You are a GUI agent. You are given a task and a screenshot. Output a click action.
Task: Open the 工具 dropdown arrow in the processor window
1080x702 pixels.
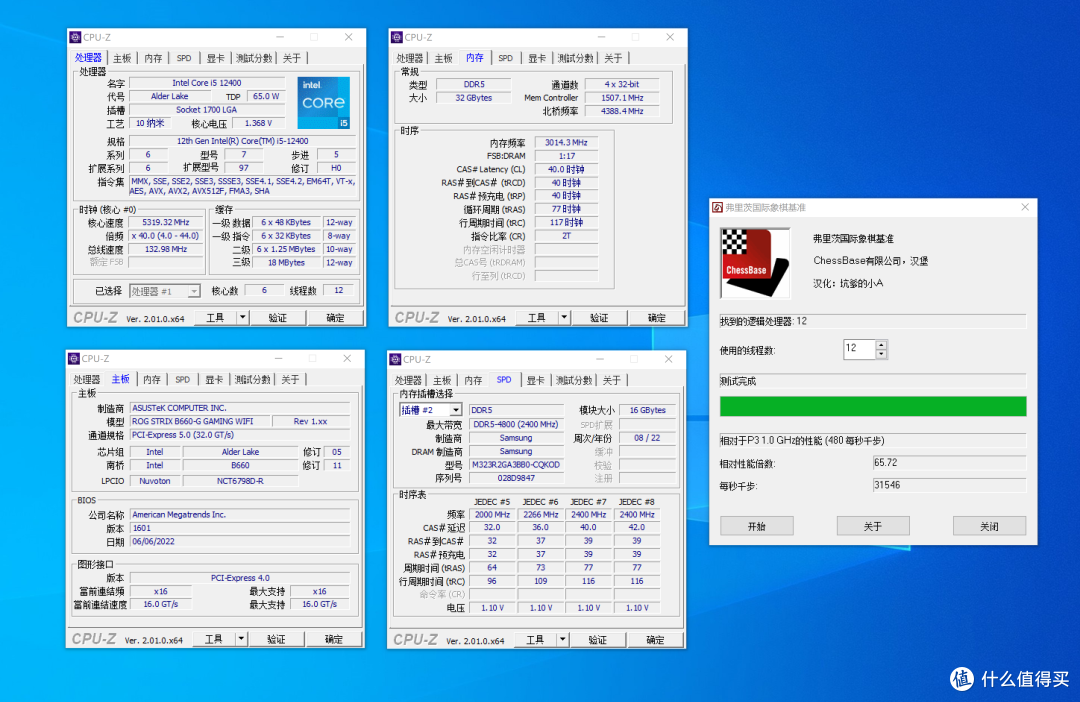(x=242, y=318)
